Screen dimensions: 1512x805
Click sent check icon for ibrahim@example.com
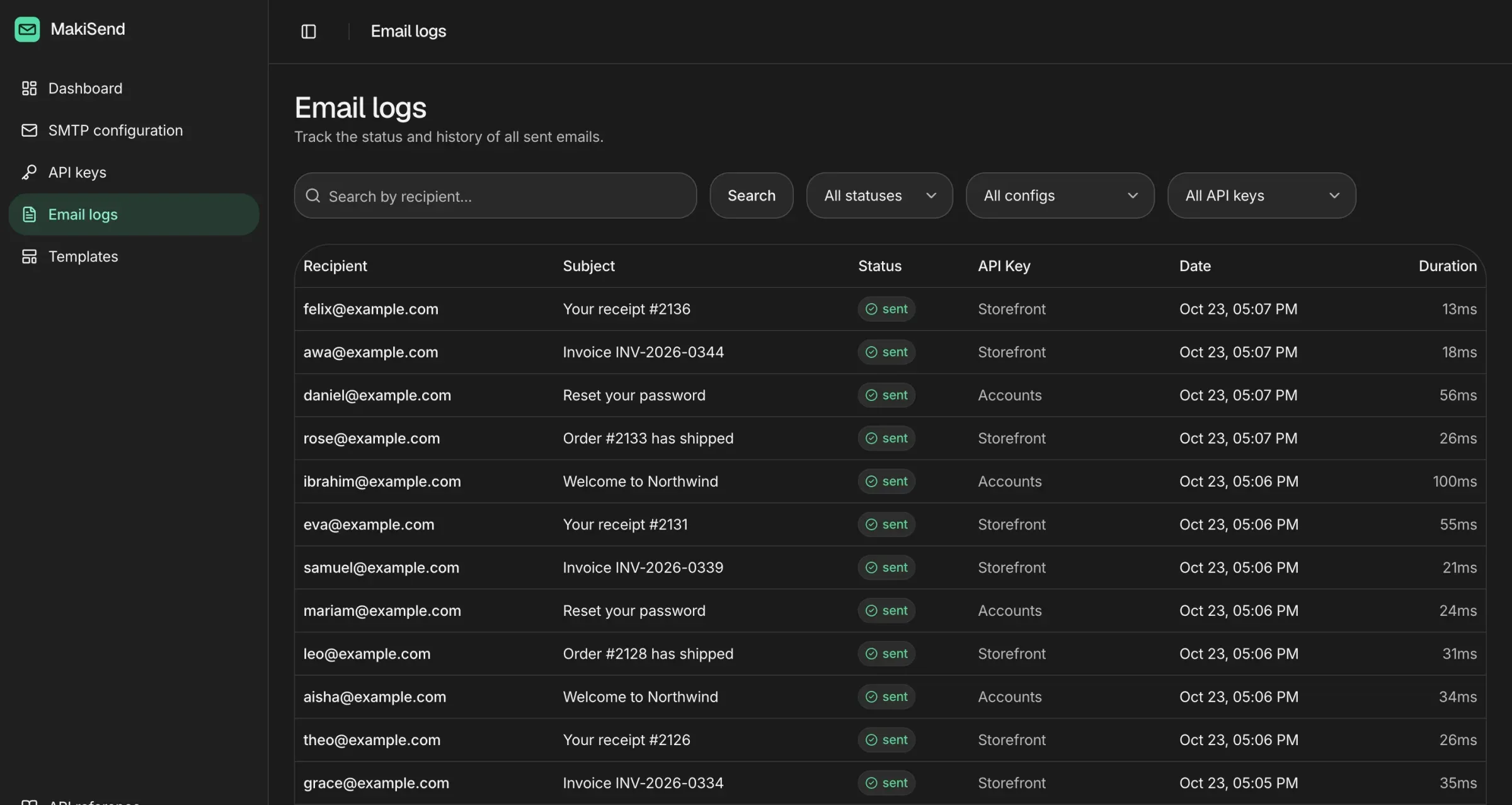[x=871, y=481]
